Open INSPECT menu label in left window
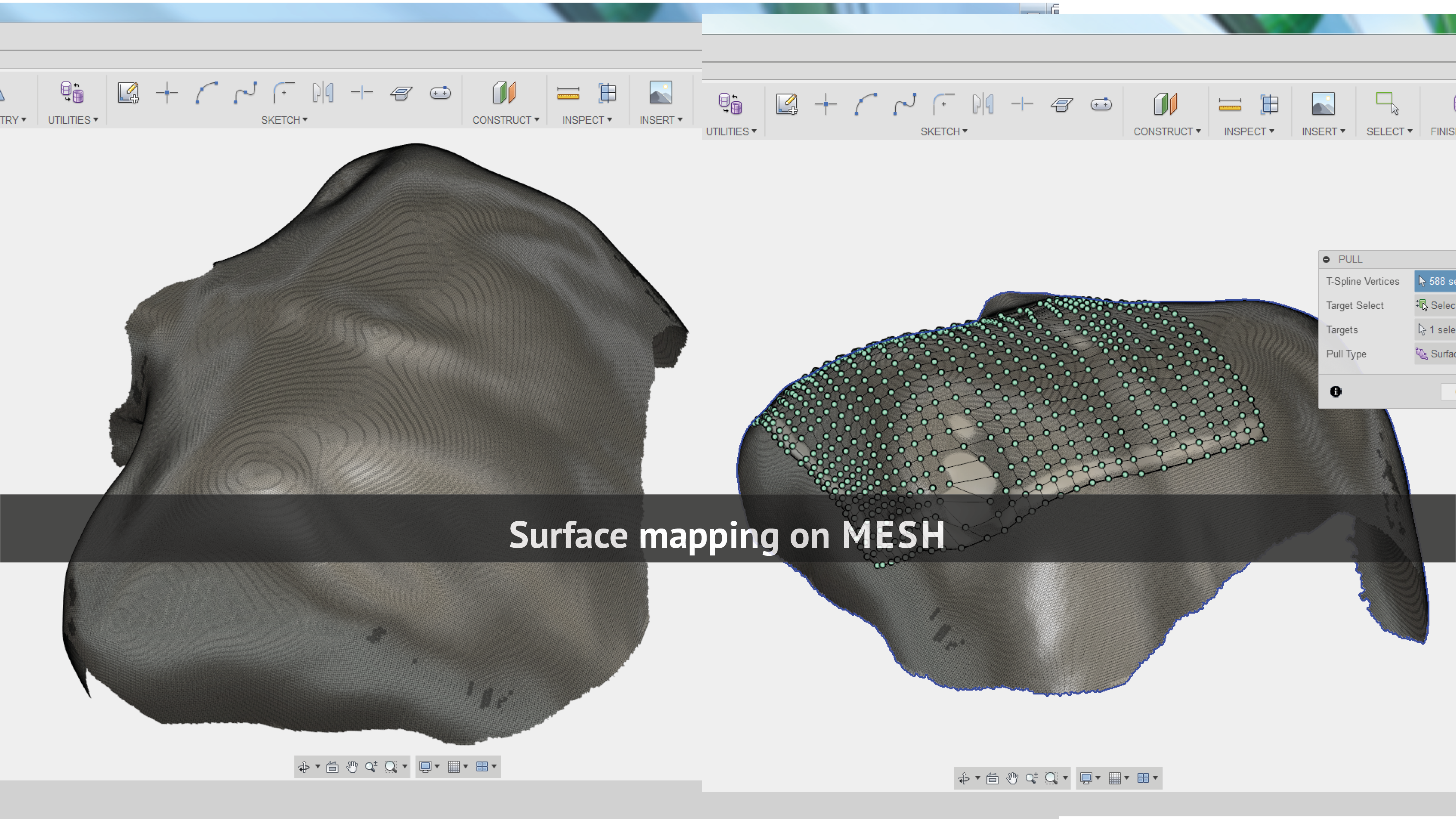The width and height of the screenshot is (1456, 819). click(587, 120)
